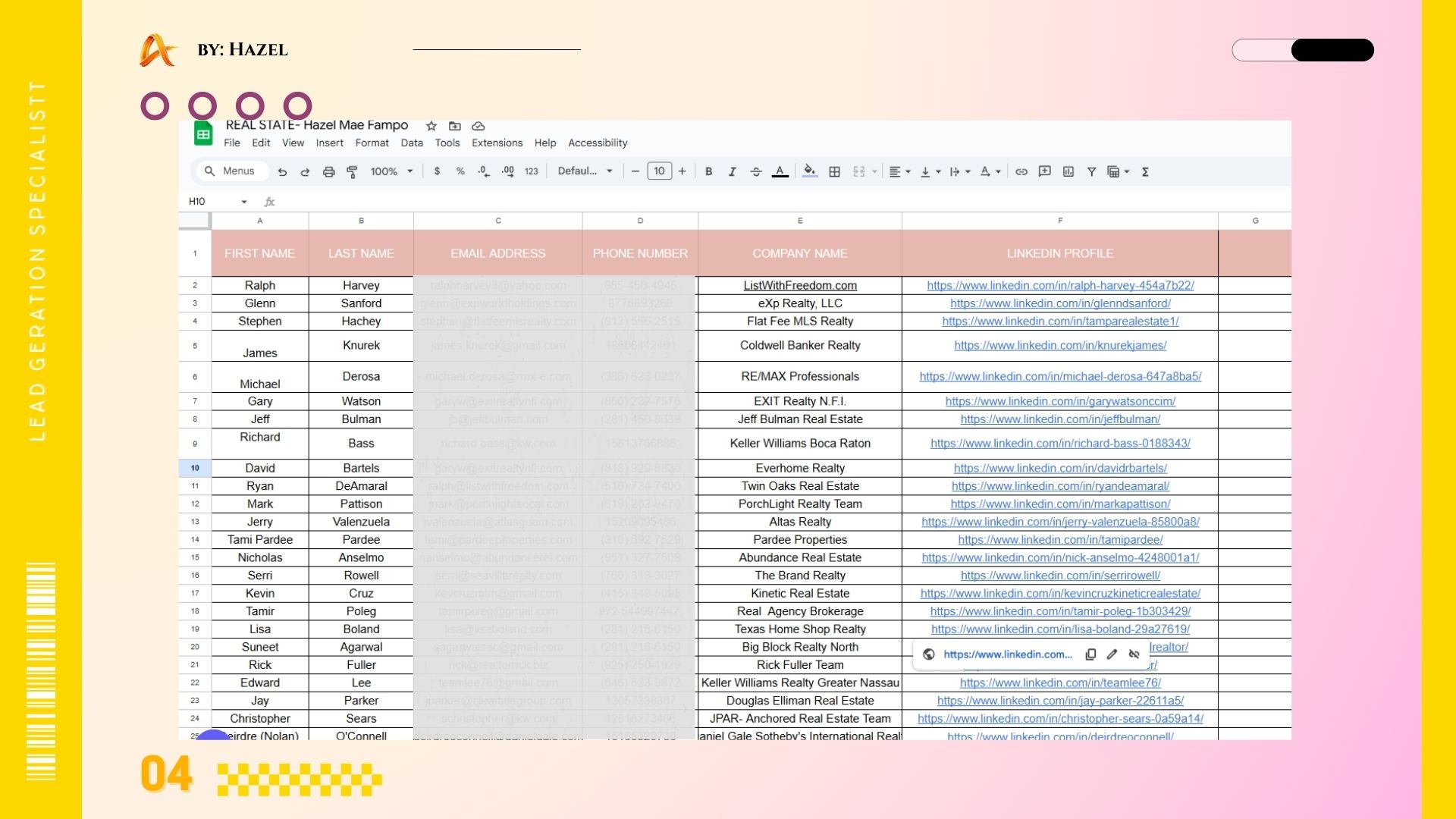Click the Insert chart icon
1456x819 pixels.
tap(1068, 171)
